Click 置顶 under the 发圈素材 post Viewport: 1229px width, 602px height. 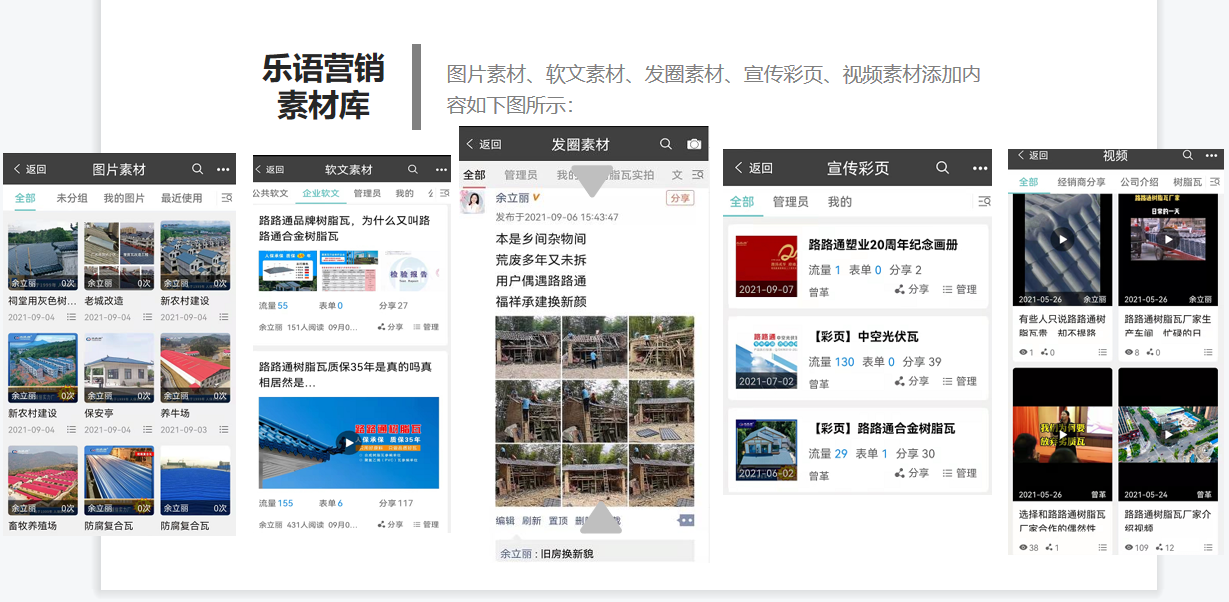tap(558, 521)
